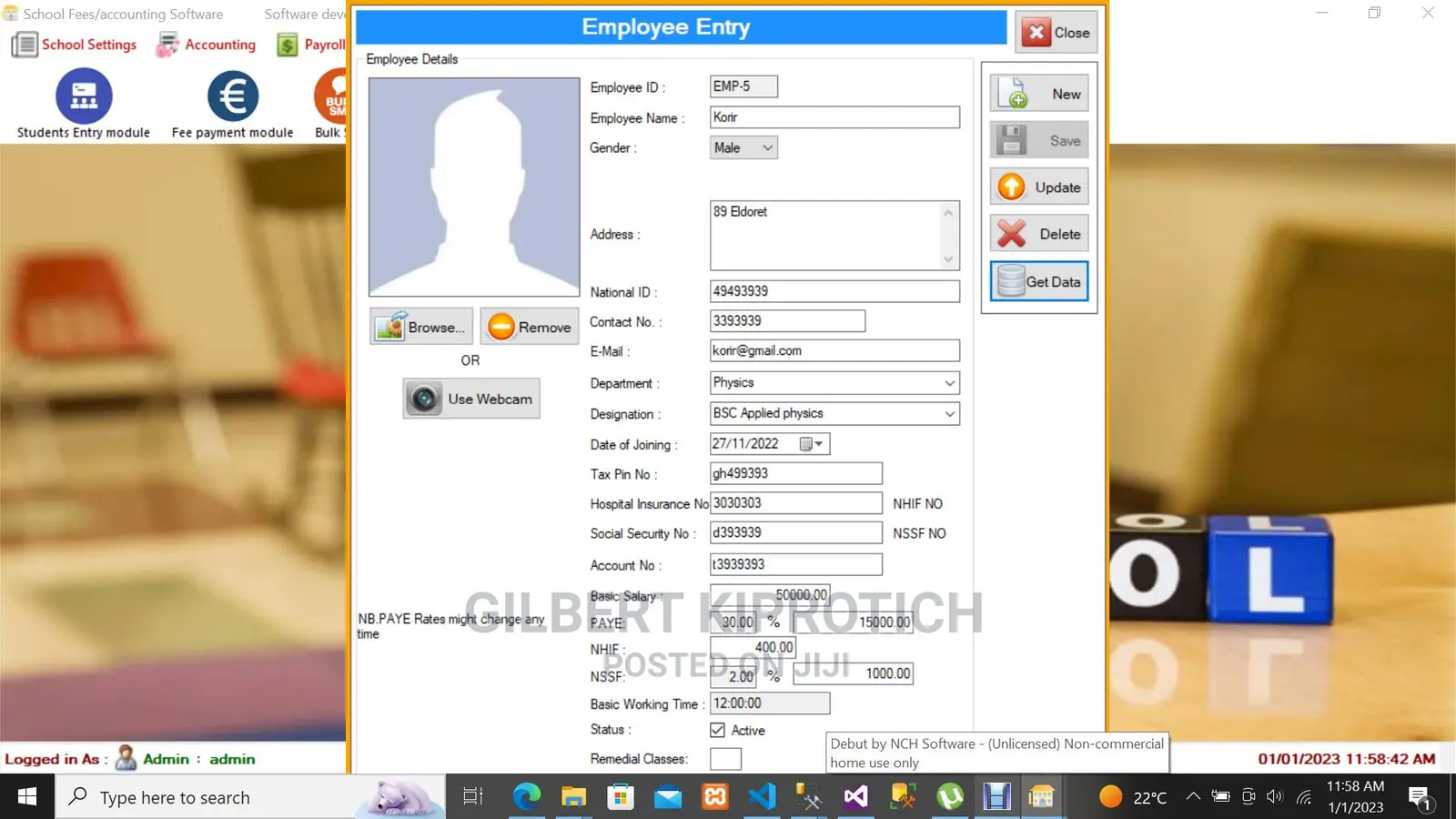Edit the Hospital Insurance No field
This screenshot has height=819, width=1456.
pyautogui.click(x=795, y=503)
